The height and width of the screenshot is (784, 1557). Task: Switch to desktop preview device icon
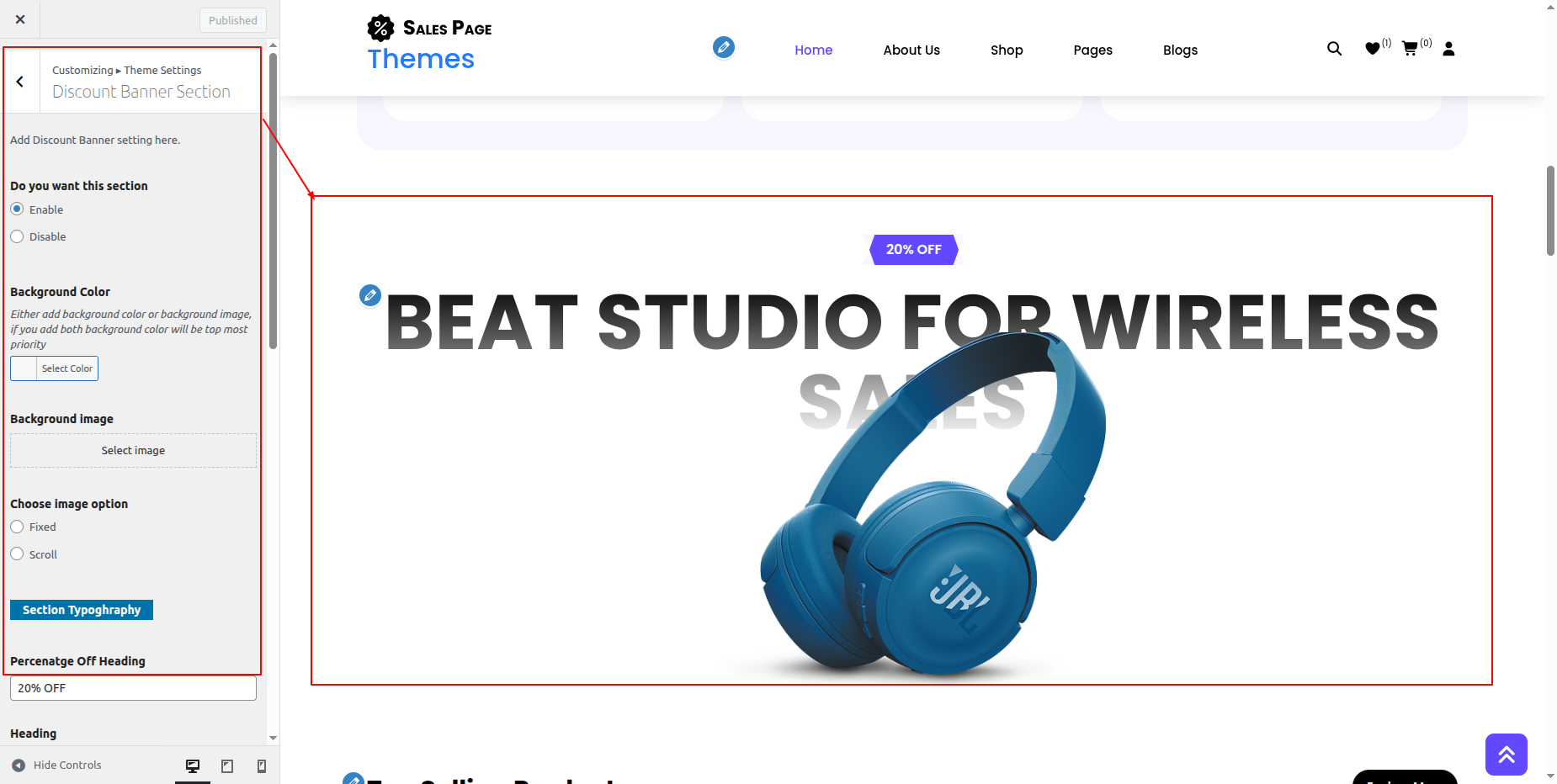coord(193,765)
